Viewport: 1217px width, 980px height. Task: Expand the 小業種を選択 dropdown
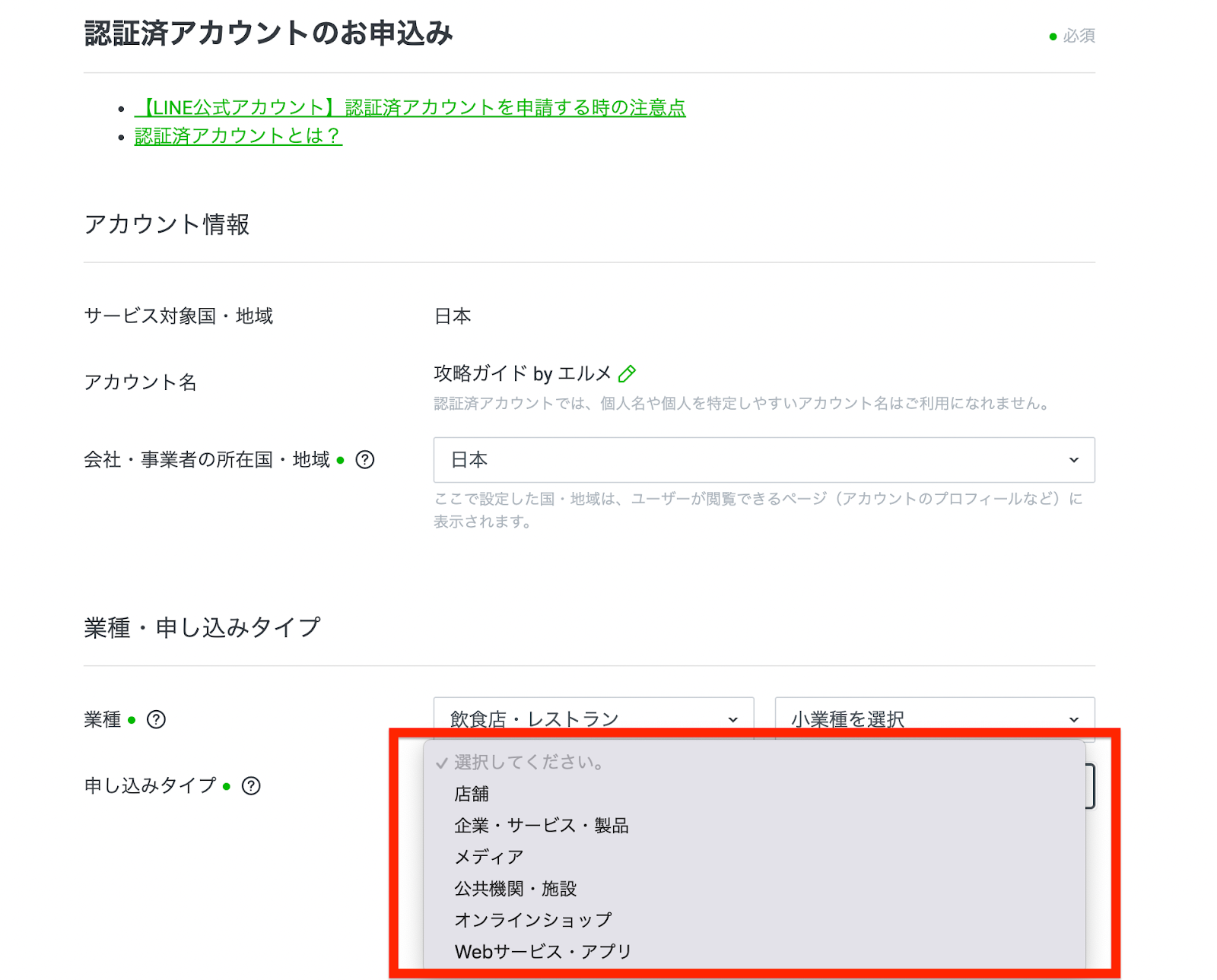coord(934,718)
